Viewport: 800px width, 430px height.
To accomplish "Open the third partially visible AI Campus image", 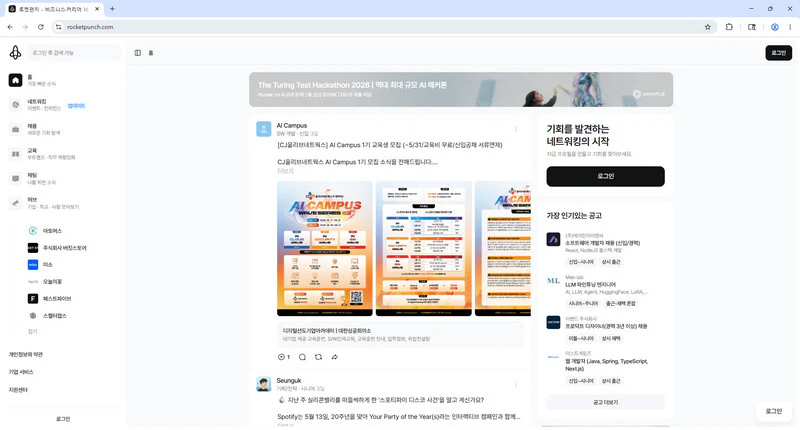I will (503, 249).
